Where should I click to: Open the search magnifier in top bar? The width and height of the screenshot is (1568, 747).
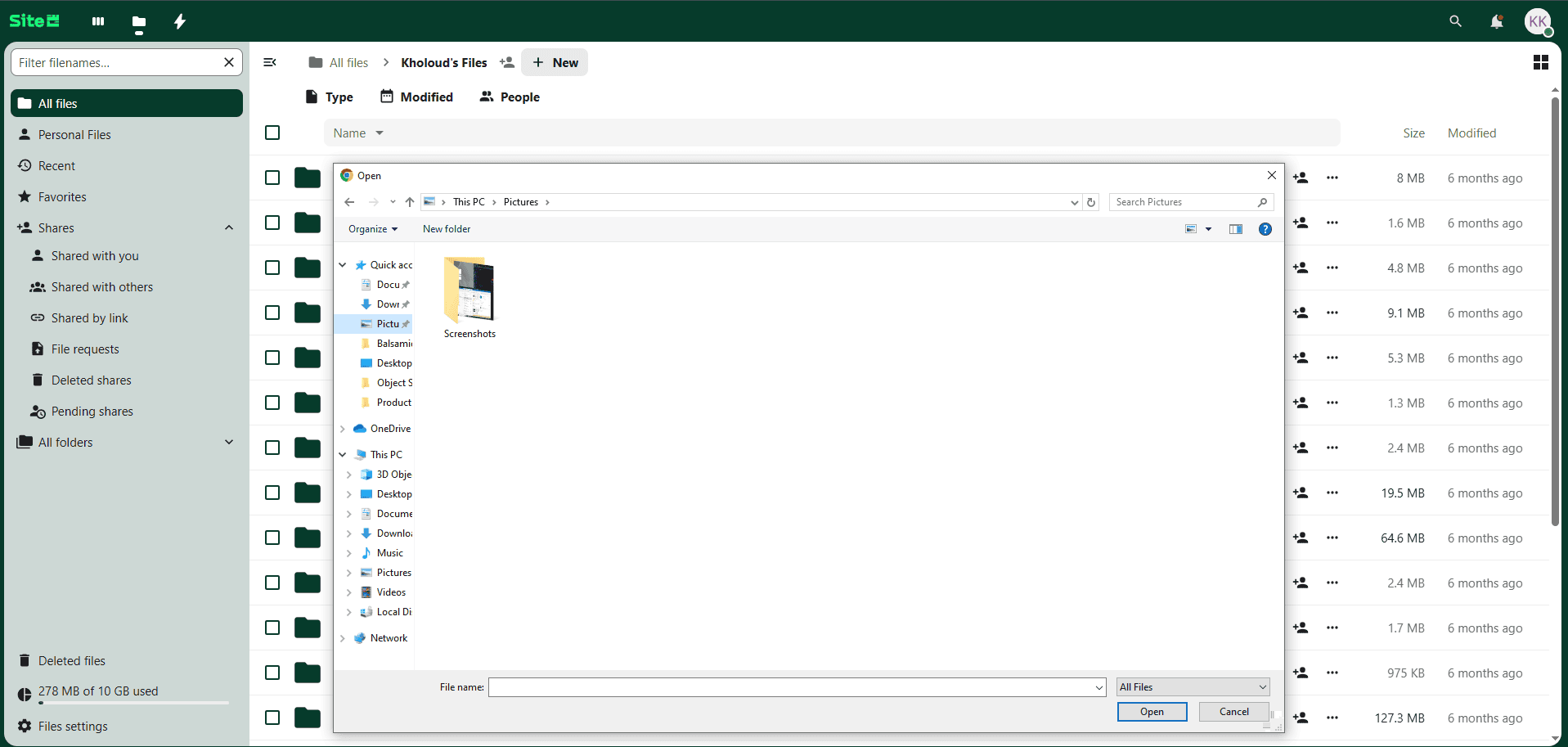(1455, 21)
